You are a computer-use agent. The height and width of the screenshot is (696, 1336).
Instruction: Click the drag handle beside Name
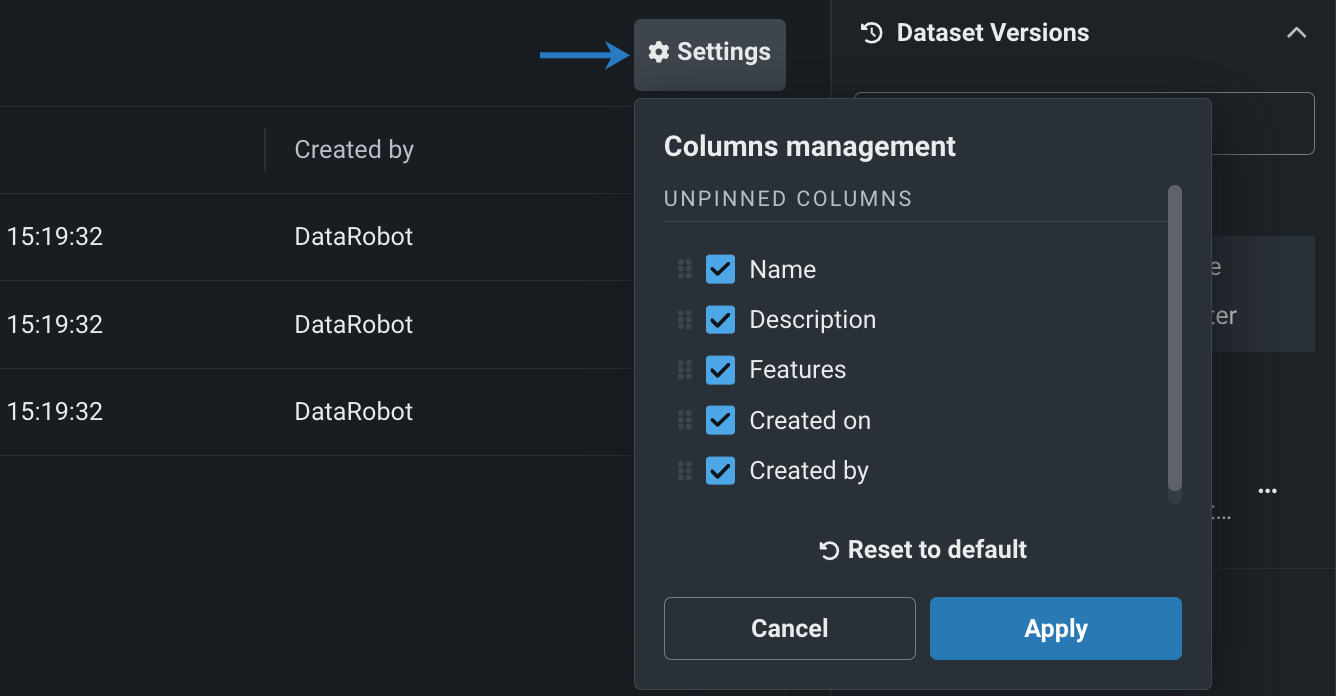685,268
